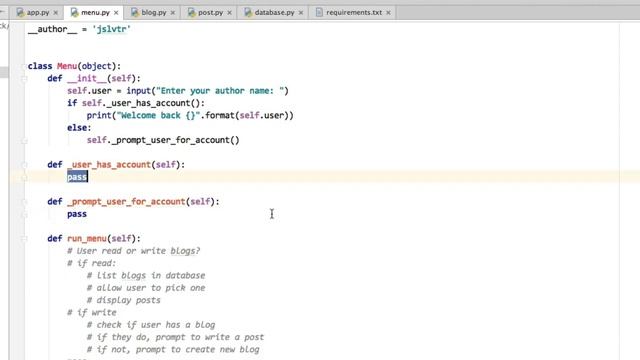Screen dimensions: 640x360
Task: Click the _prompt_user_for_account definition name
Action: click(126, 202)
